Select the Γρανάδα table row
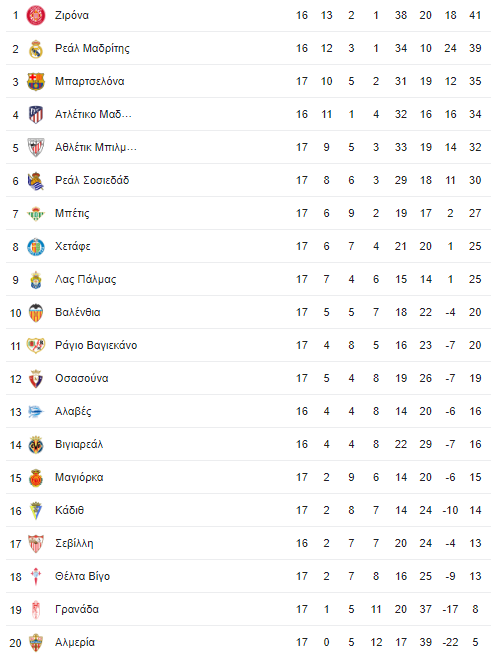This screenshot has width=491, height=659. [x=248, y=609]
